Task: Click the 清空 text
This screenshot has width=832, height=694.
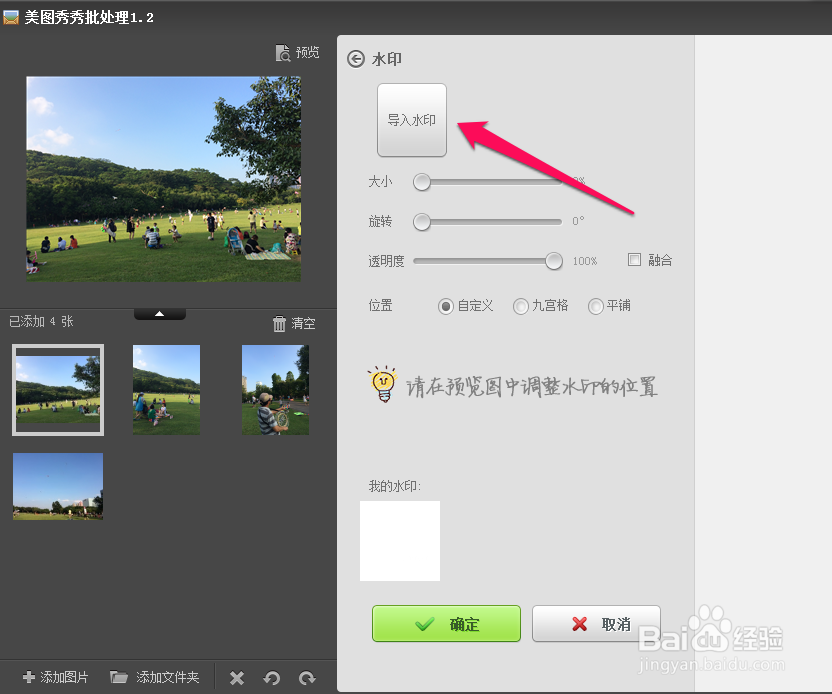Action: pos(304,323)
